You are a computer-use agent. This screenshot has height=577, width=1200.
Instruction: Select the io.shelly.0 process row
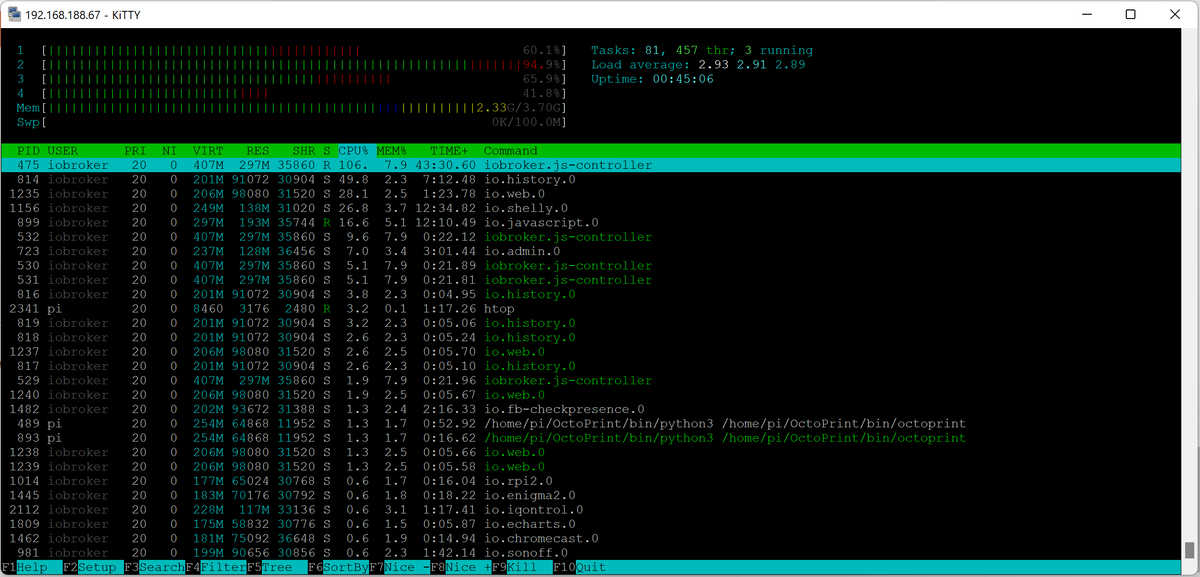click(x=591, y=208)
